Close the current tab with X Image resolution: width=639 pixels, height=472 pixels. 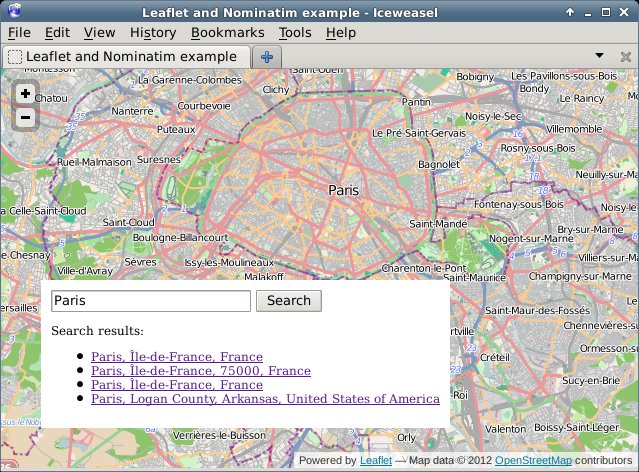(x=625, y=57)
